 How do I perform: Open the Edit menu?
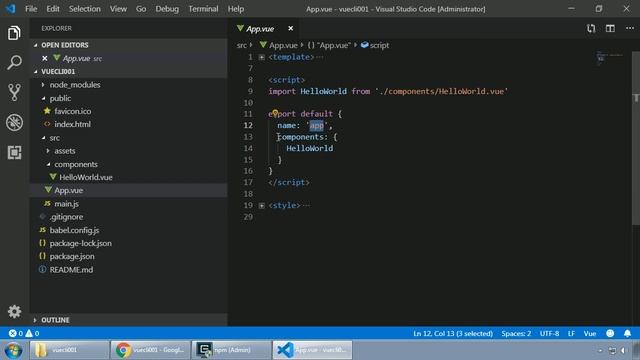(x=53, y=9)
